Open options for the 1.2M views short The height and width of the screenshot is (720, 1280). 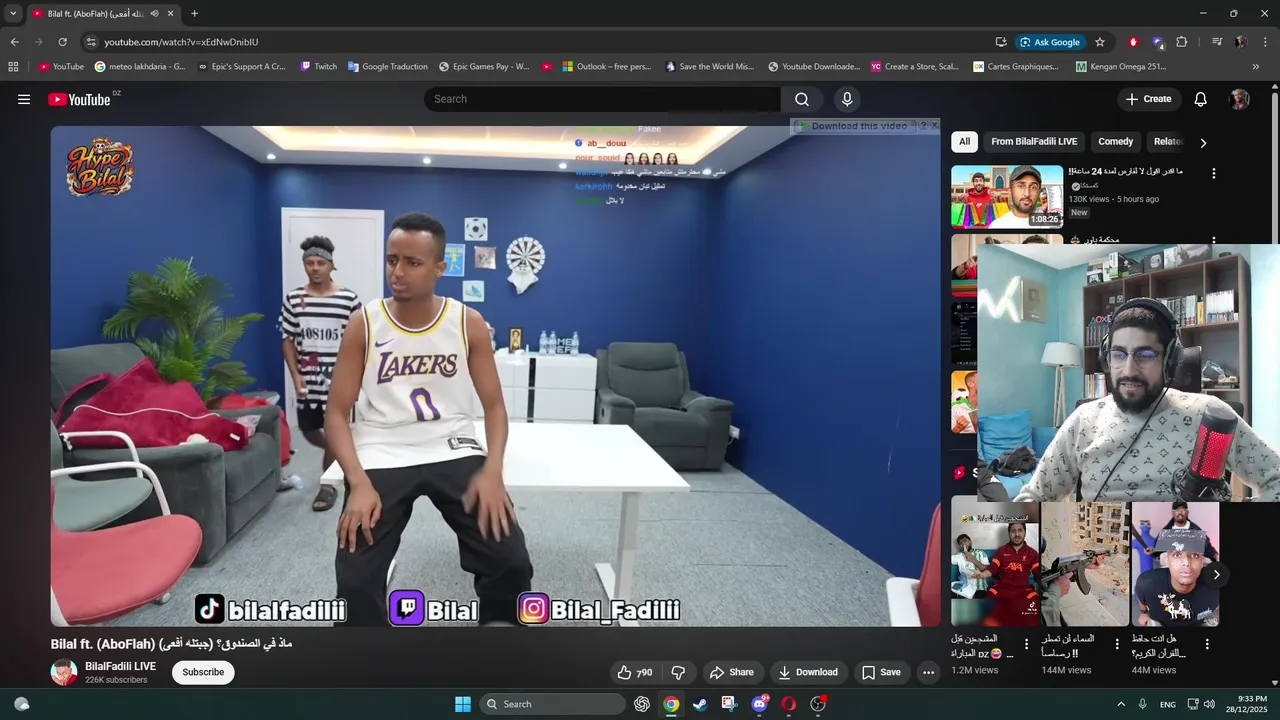(x=1026, y=644)
